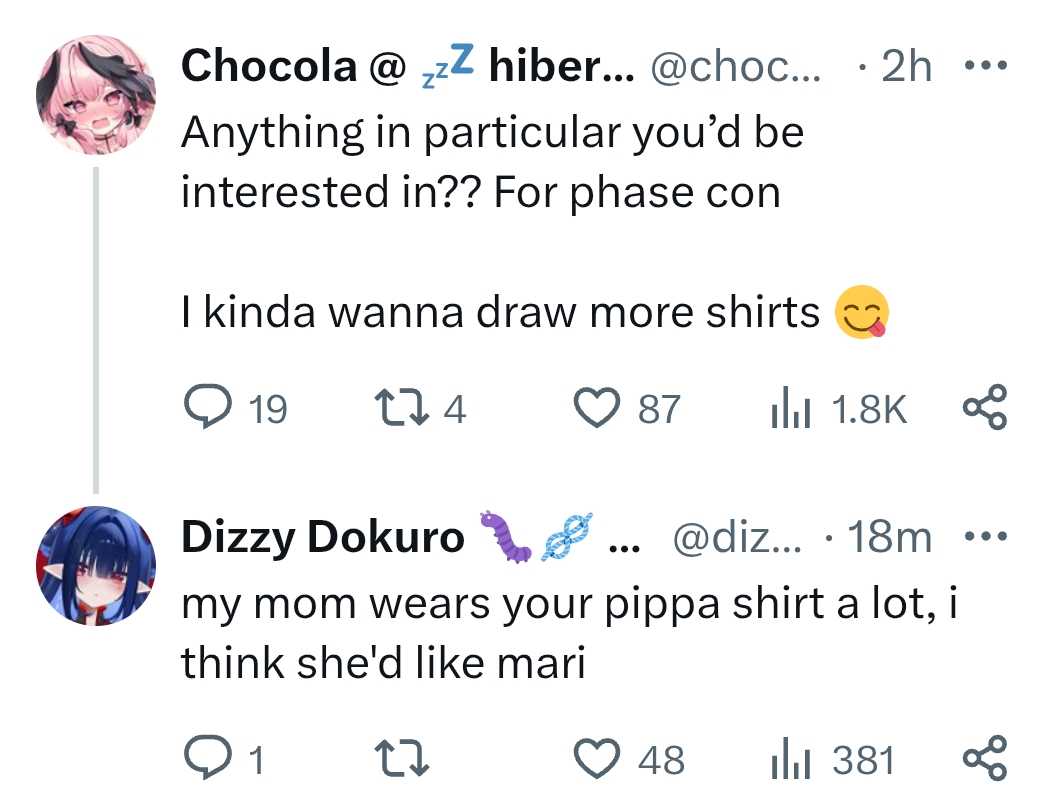Open the @diz... handle link
This screenshot has width=1041, height=811.
click(x=737, y=538)
